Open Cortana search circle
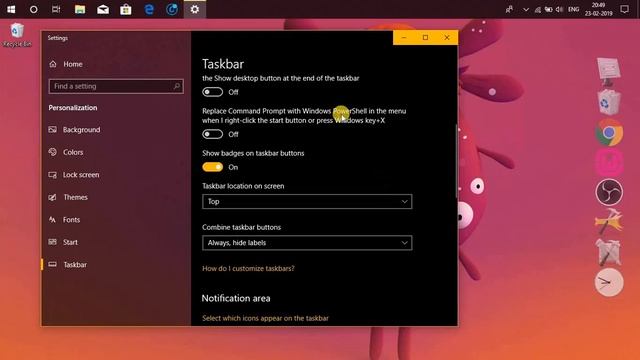 (33, 9)
